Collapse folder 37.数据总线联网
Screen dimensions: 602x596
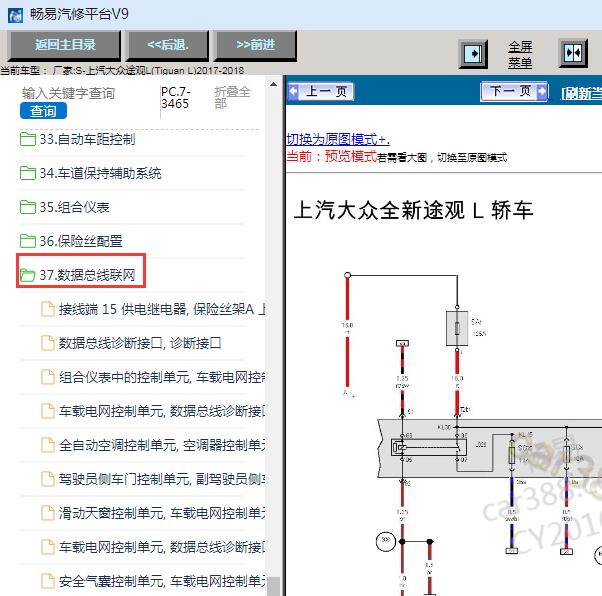87,275
